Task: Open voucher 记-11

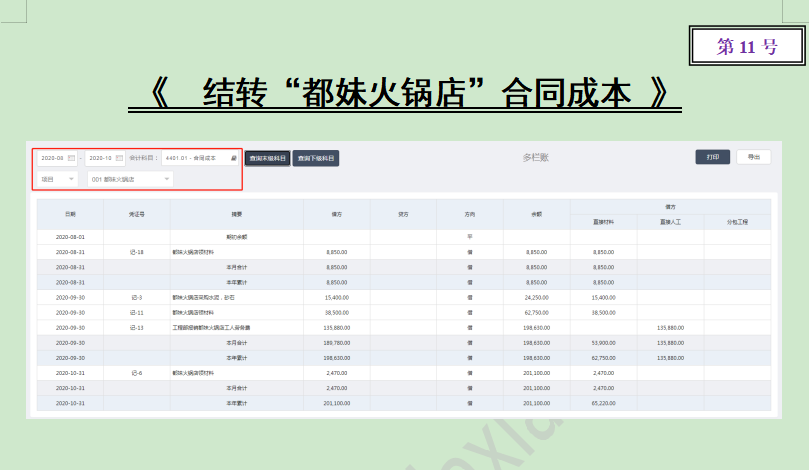Action: (137, 313)
